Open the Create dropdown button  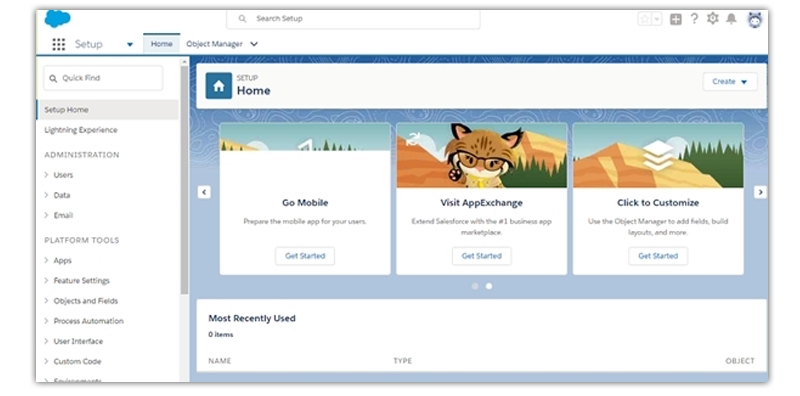[x=730, y=82]
